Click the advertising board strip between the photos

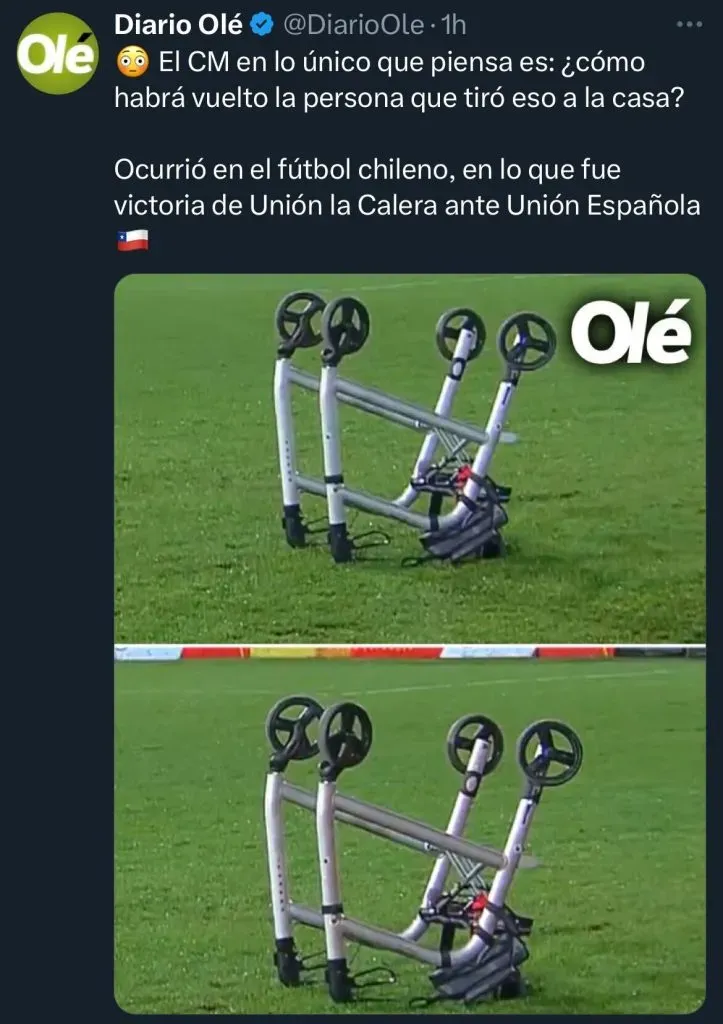(x=410, y=652)
